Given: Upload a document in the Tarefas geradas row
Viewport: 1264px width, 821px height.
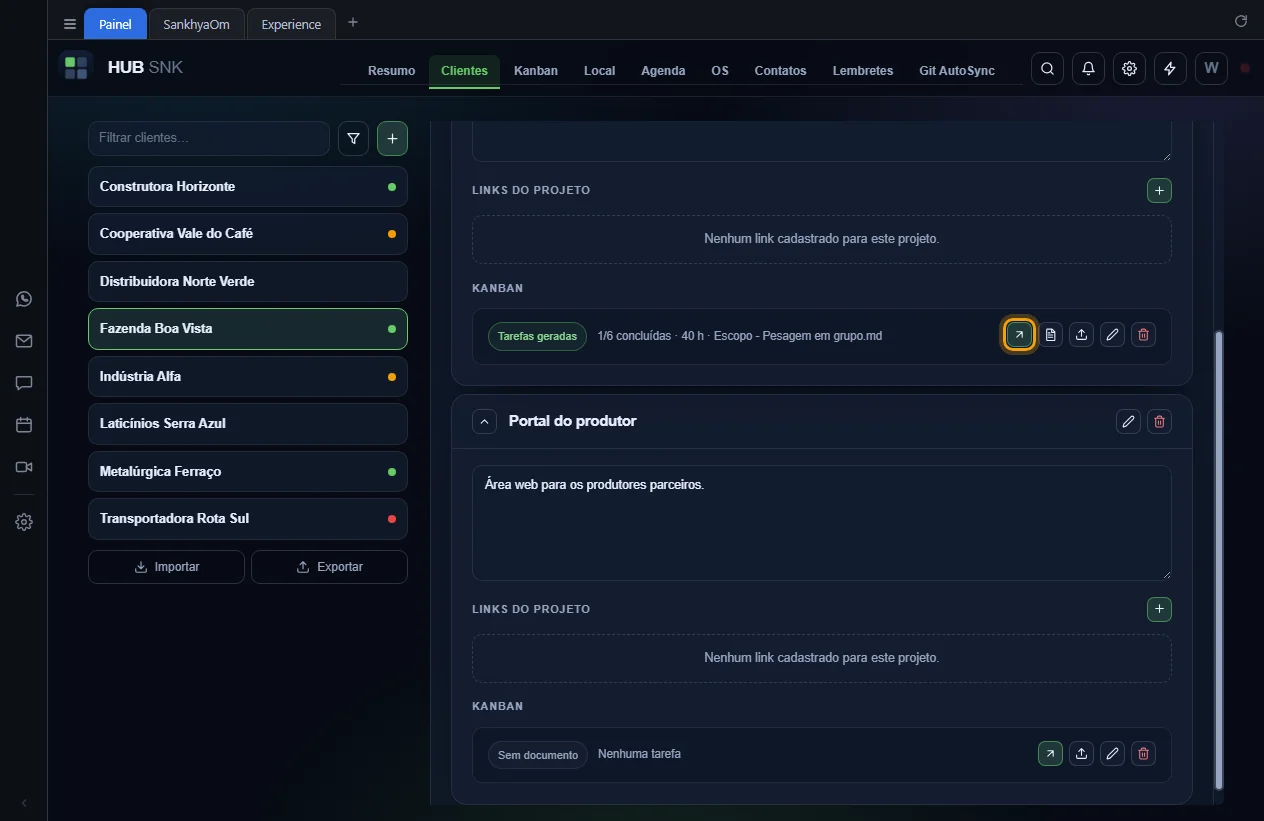Looking at the screenshot, I should tap(1081, 335).
